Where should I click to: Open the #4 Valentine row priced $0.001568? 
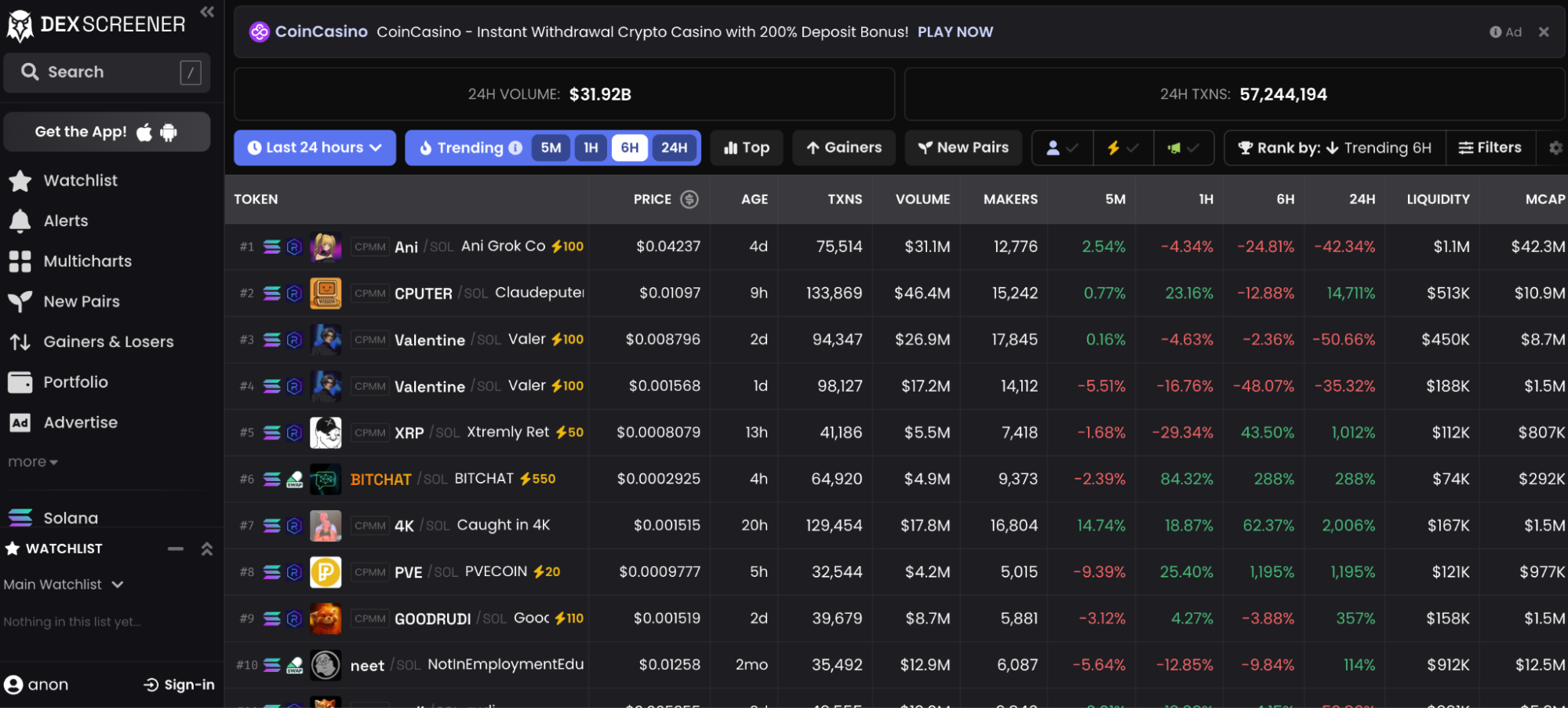[x=896, y=386]
